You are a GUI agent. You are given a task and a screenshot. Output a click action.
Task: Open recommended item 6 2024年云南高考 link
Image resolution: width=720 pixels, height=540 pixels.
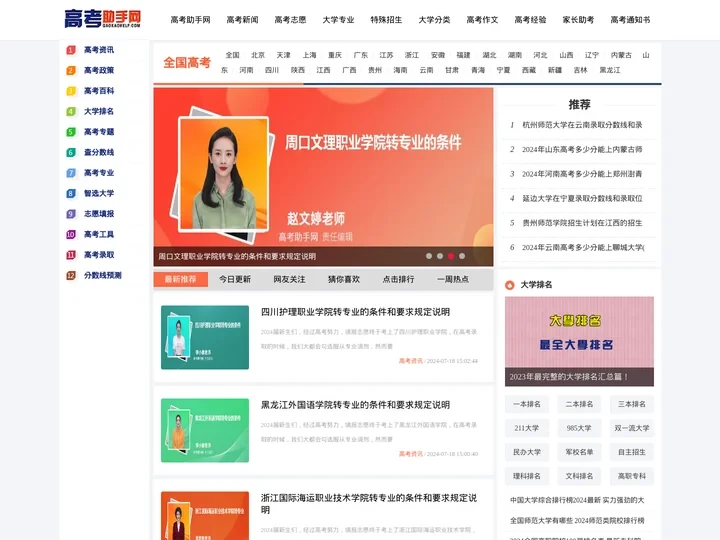tap(583, 248)
